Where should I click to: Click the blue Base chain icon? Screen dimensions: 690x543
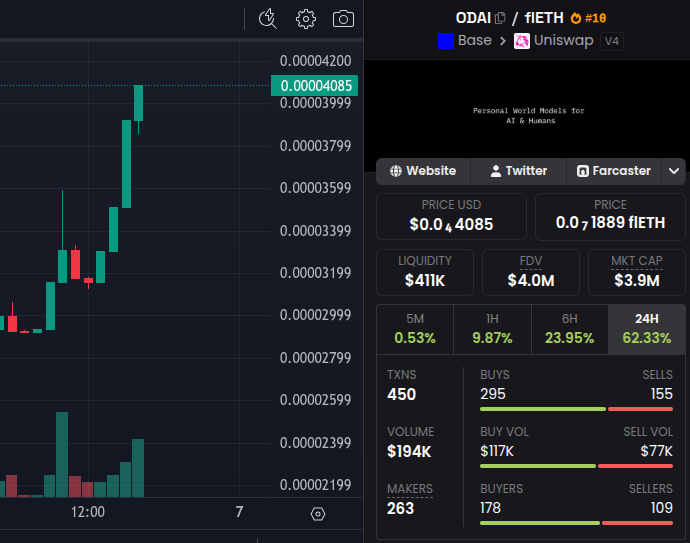pos(446,41)
